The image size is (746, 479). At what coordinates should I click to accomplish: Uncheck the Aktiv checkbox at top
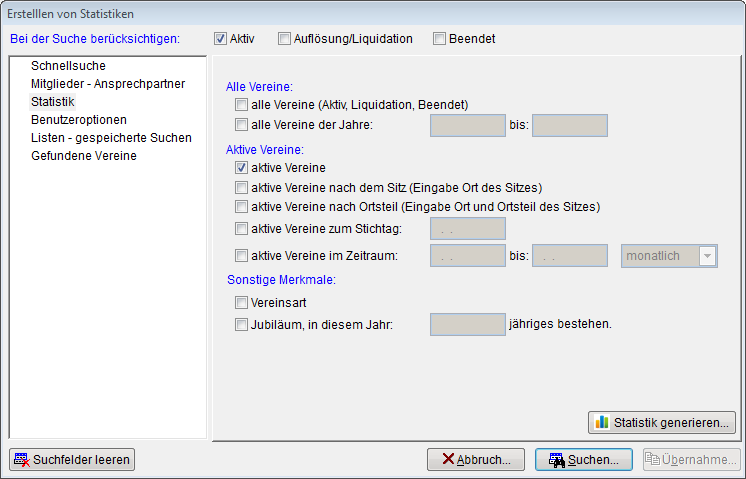pos(220,39)
